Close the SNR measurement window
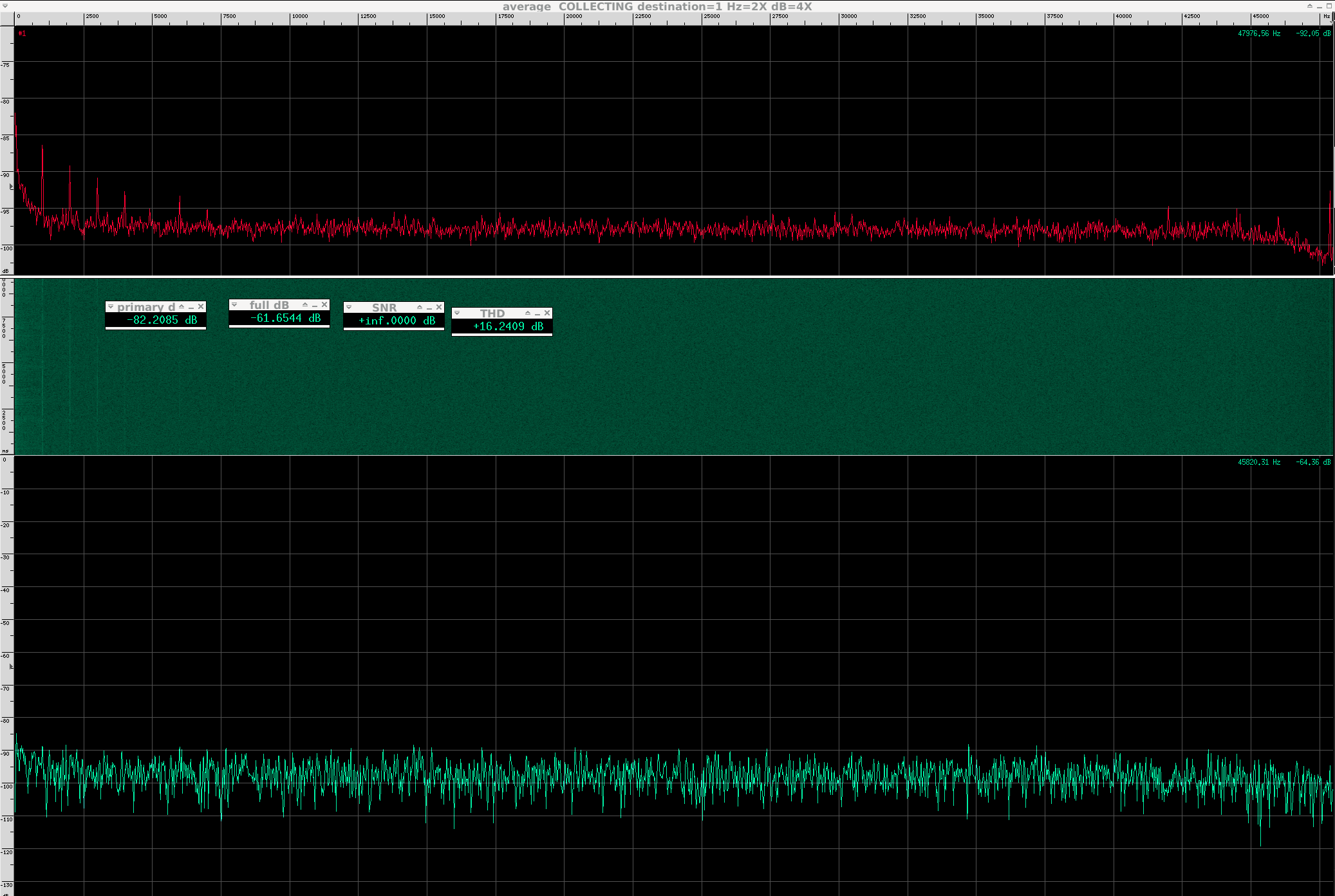 (439, 308)
